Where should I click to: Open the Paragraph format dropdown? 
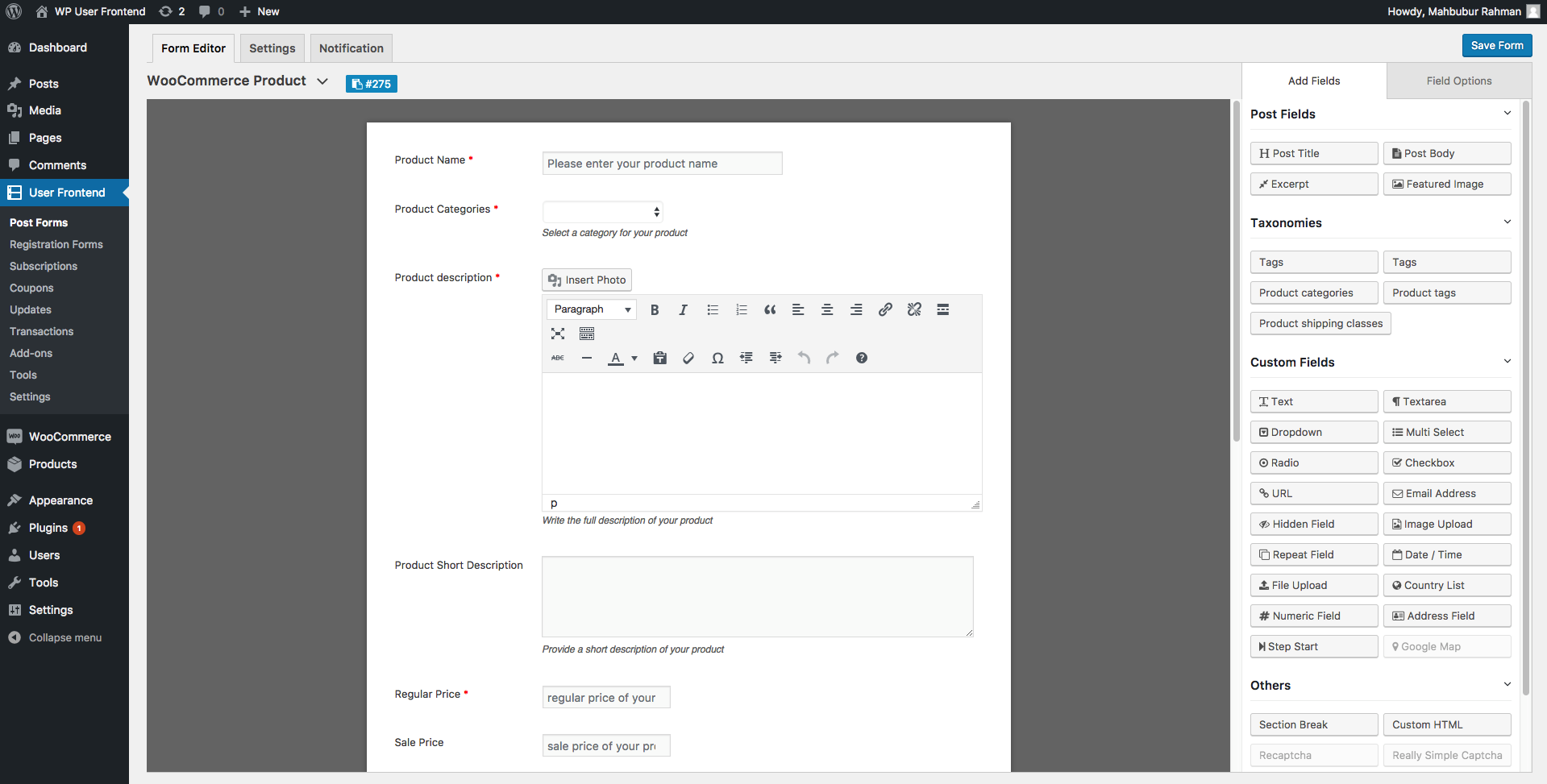[x=592, y=309]
